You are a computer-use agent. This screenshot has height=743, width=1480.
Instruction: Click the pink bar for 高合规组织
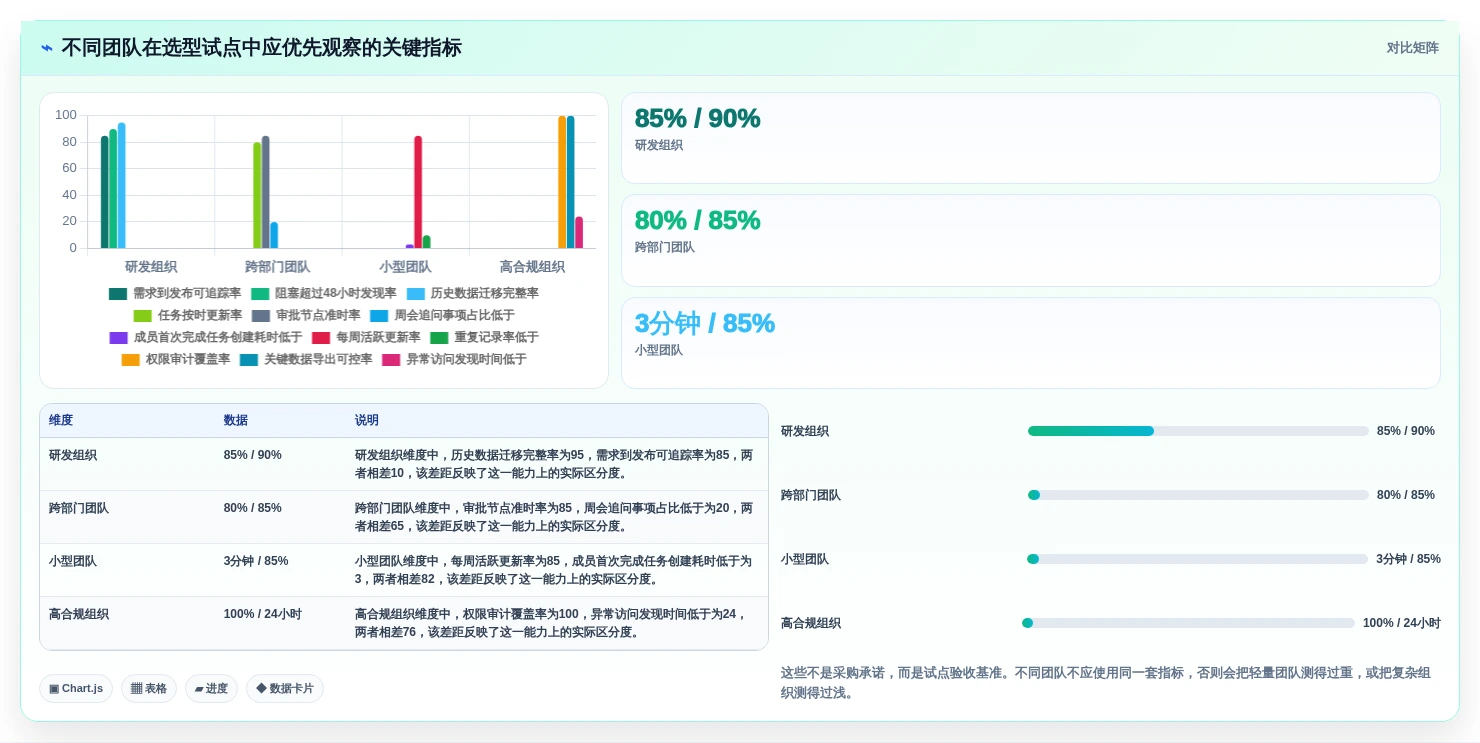point(579,232)
